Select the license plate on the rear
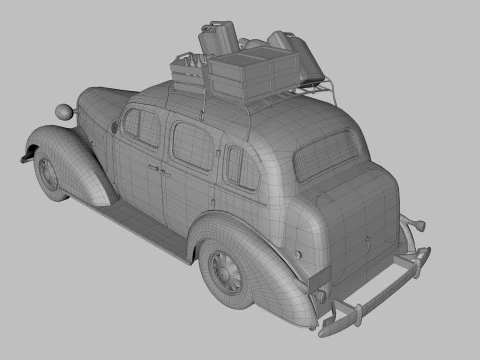Viewport: 480px width, 360px height. pos(320,279)
